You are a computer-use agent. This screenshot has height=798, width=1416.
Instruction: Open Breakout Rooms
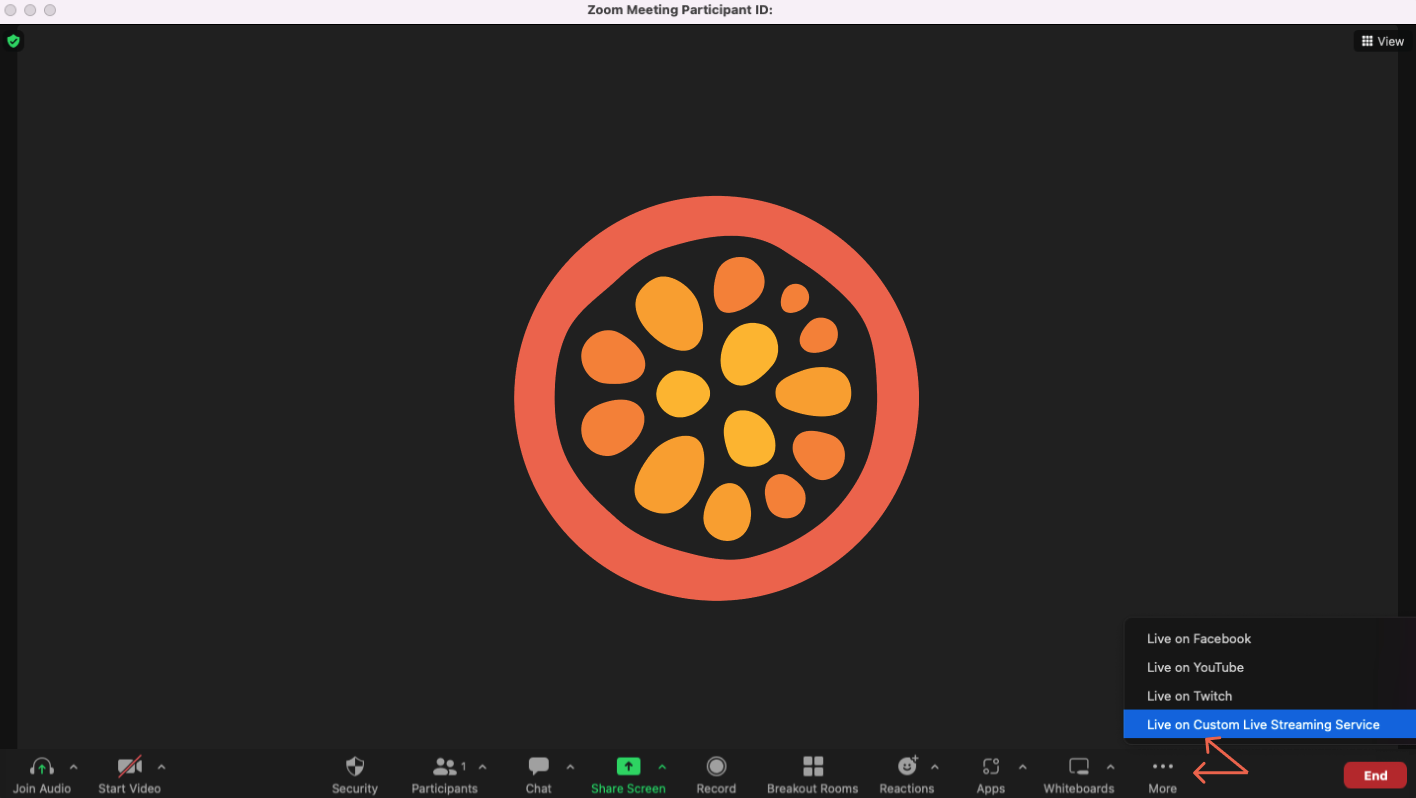(812, 767)
